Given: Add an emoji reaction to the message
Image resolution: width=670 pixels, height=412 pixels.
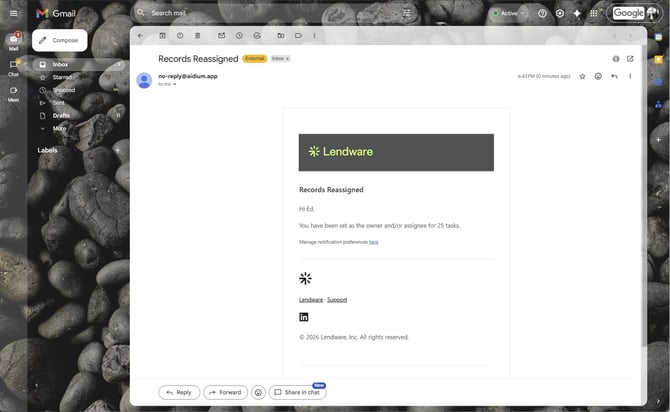Looking at the screenshot, I should 598,76.
